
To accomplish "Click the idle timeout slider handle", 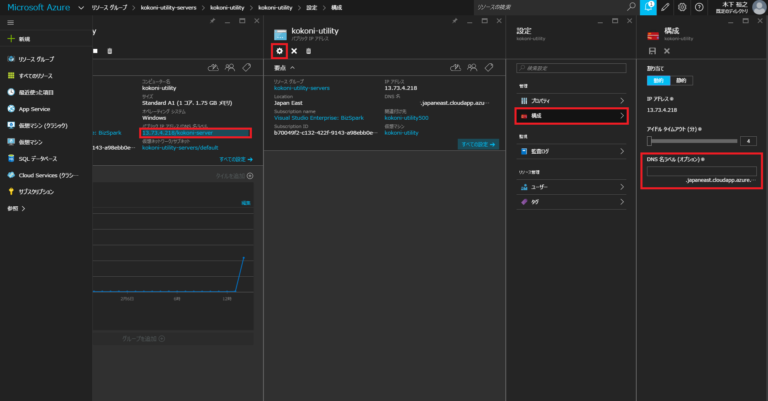I will click(x=649, y=141).
